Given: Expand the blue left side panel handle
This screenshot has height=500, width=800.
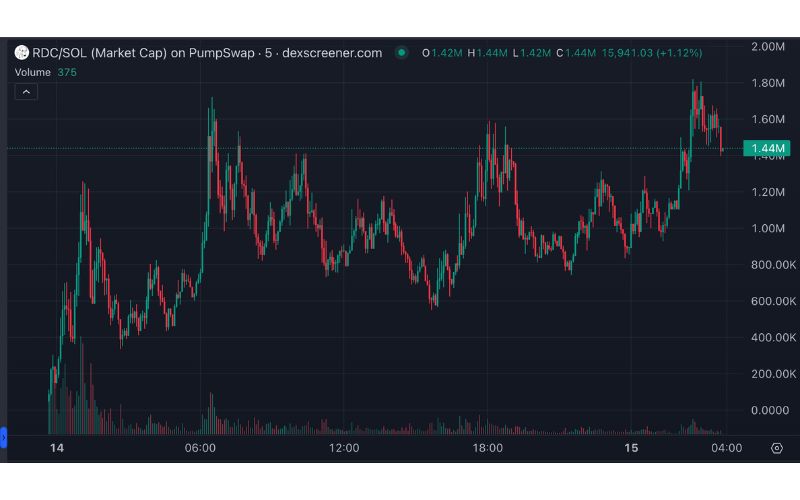Looking at the screenshot, I should 3,437.
